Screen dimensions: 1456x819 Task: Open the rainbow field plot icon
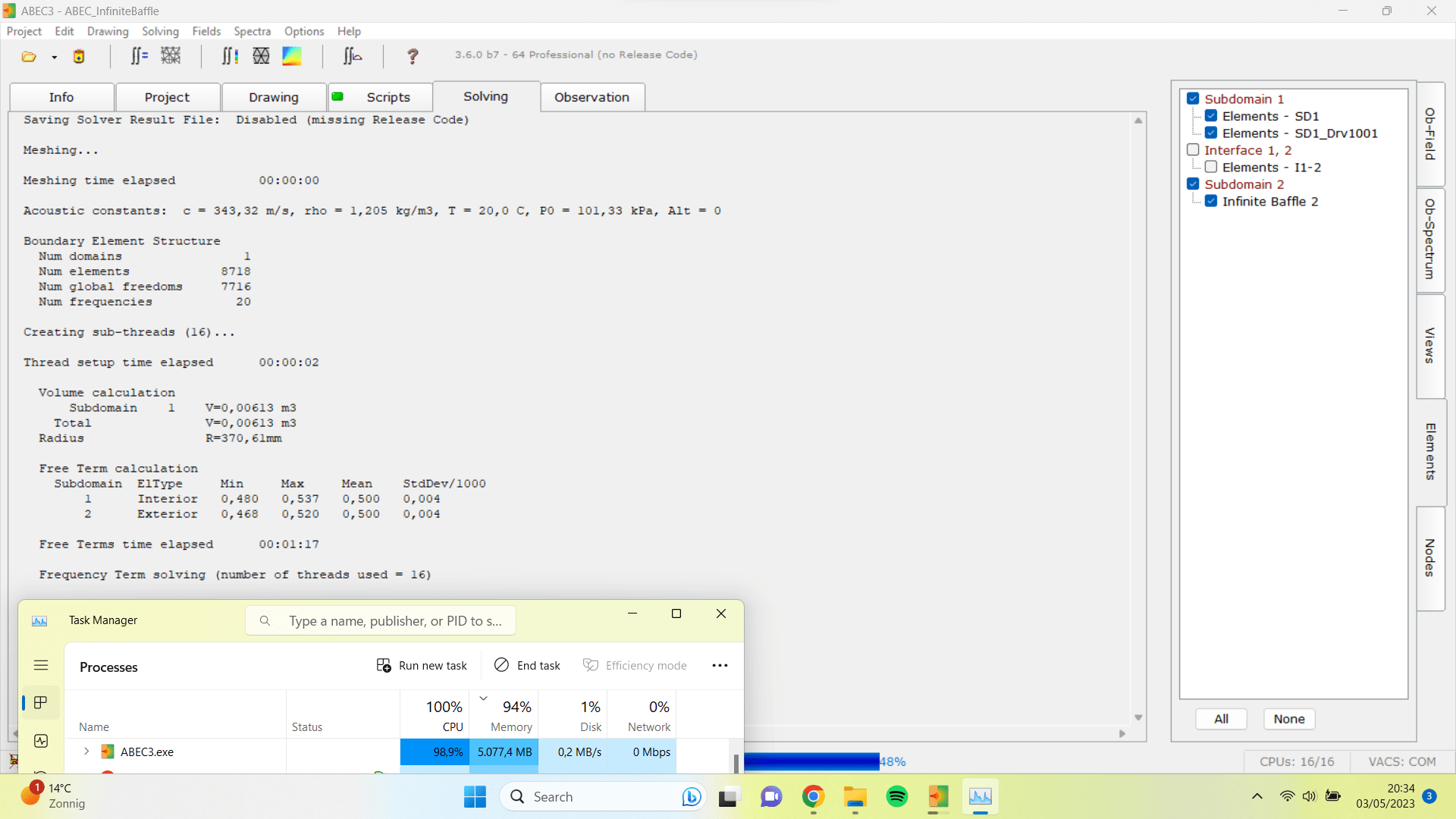click(292, 55)
